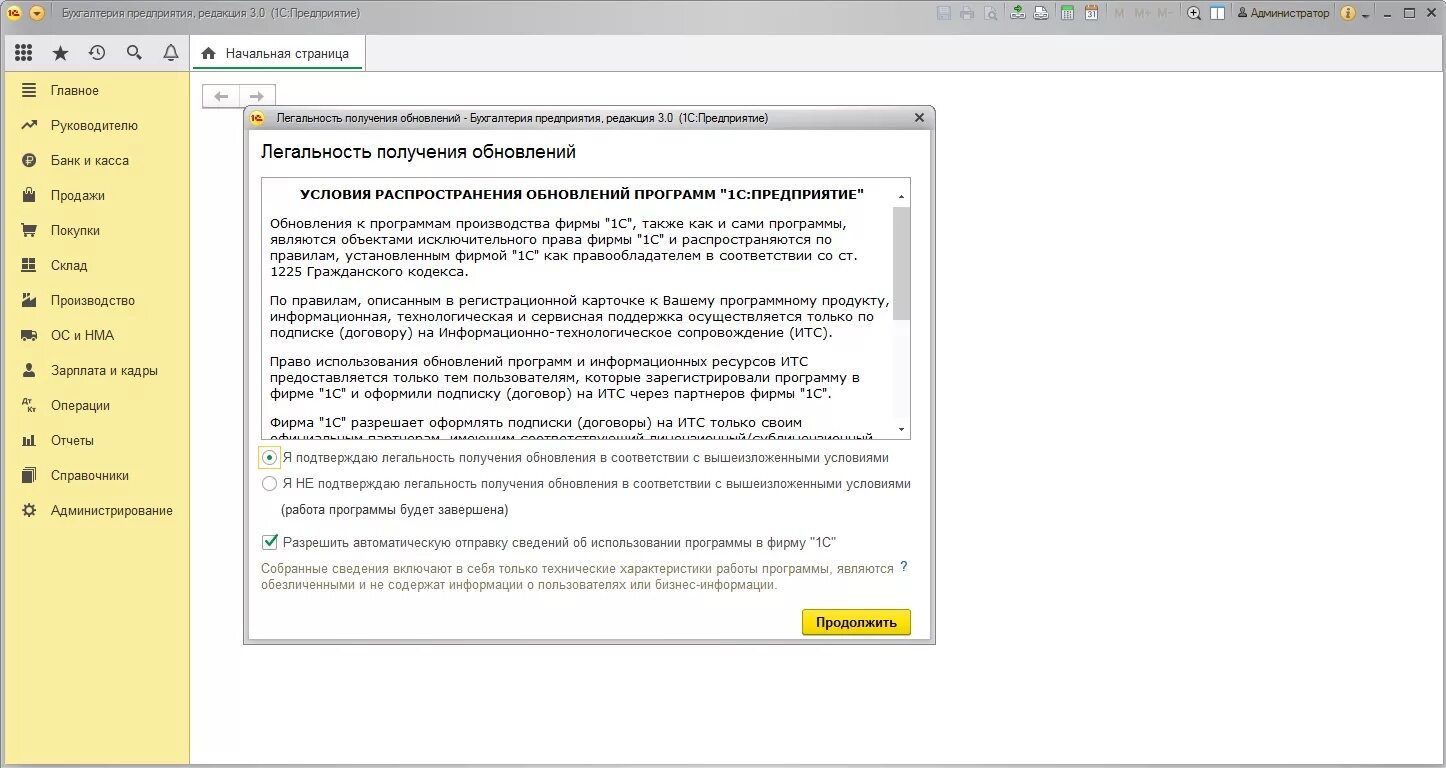Click the M- memory button
The width and height of the screenshot is (1446, 768).
pos(1167,13)
